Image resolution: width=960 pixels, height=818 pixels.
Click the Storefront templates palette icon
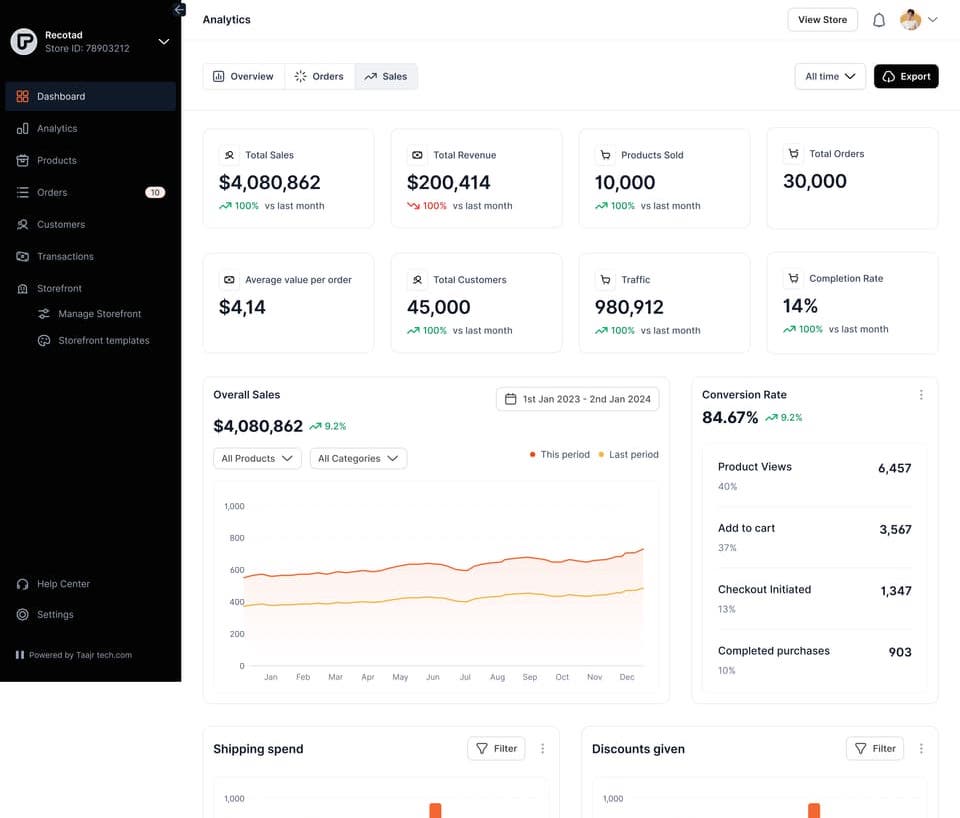pos(44,340)
